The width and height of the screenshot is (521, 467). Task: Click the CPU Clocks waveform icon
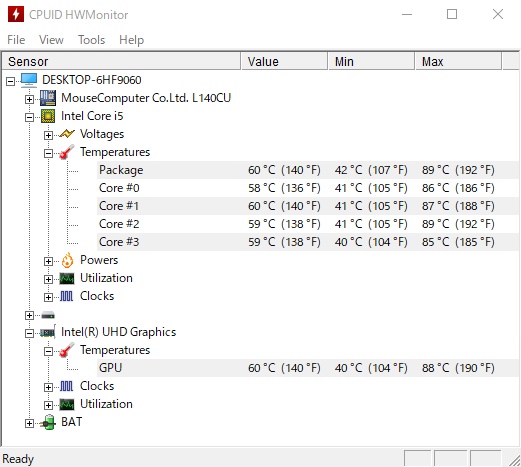pyautogui.click(x=66, y=296)
